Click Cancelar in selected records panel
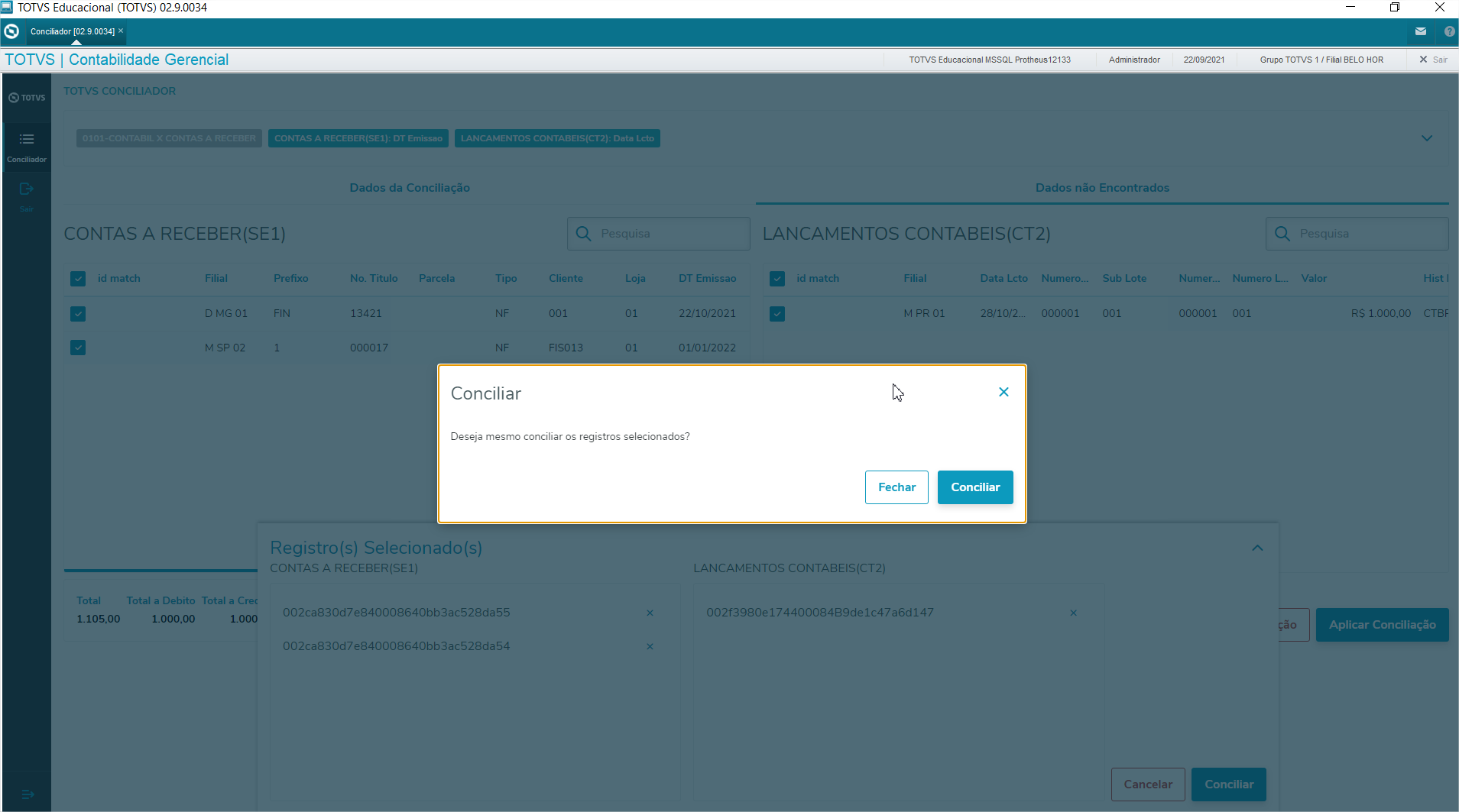Viewport: 1459px width, 812px height. 1148,785
